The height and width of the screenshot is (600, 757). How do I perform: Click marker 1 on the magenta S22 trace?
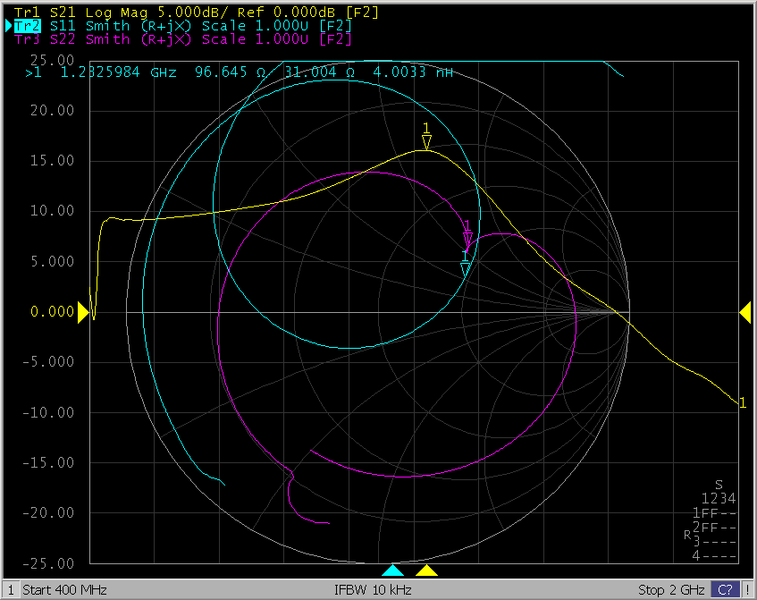467,238
